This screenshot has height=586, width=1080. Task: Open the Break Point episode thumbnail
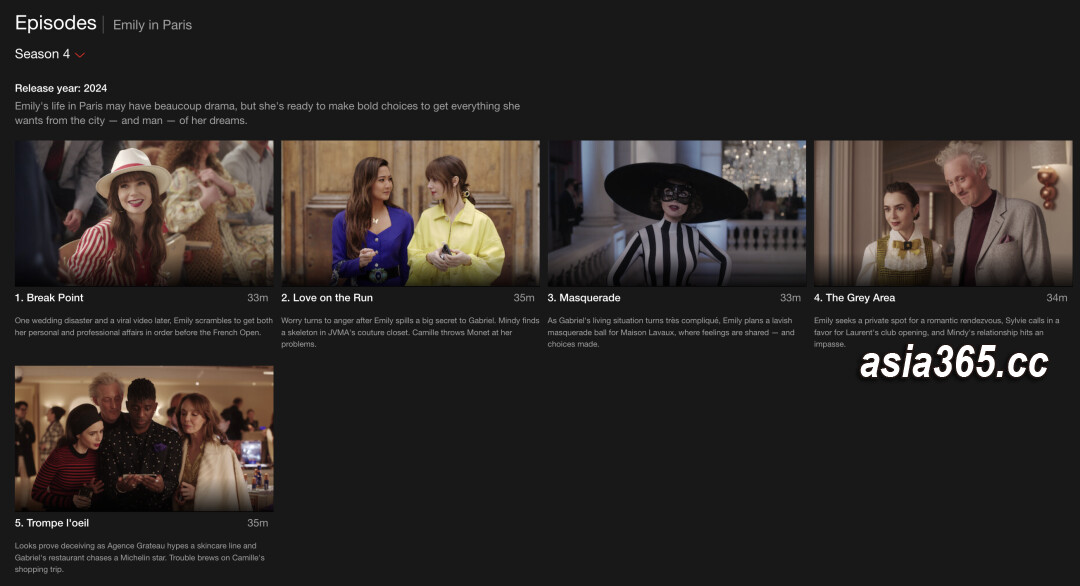click(x=144, y=213)
